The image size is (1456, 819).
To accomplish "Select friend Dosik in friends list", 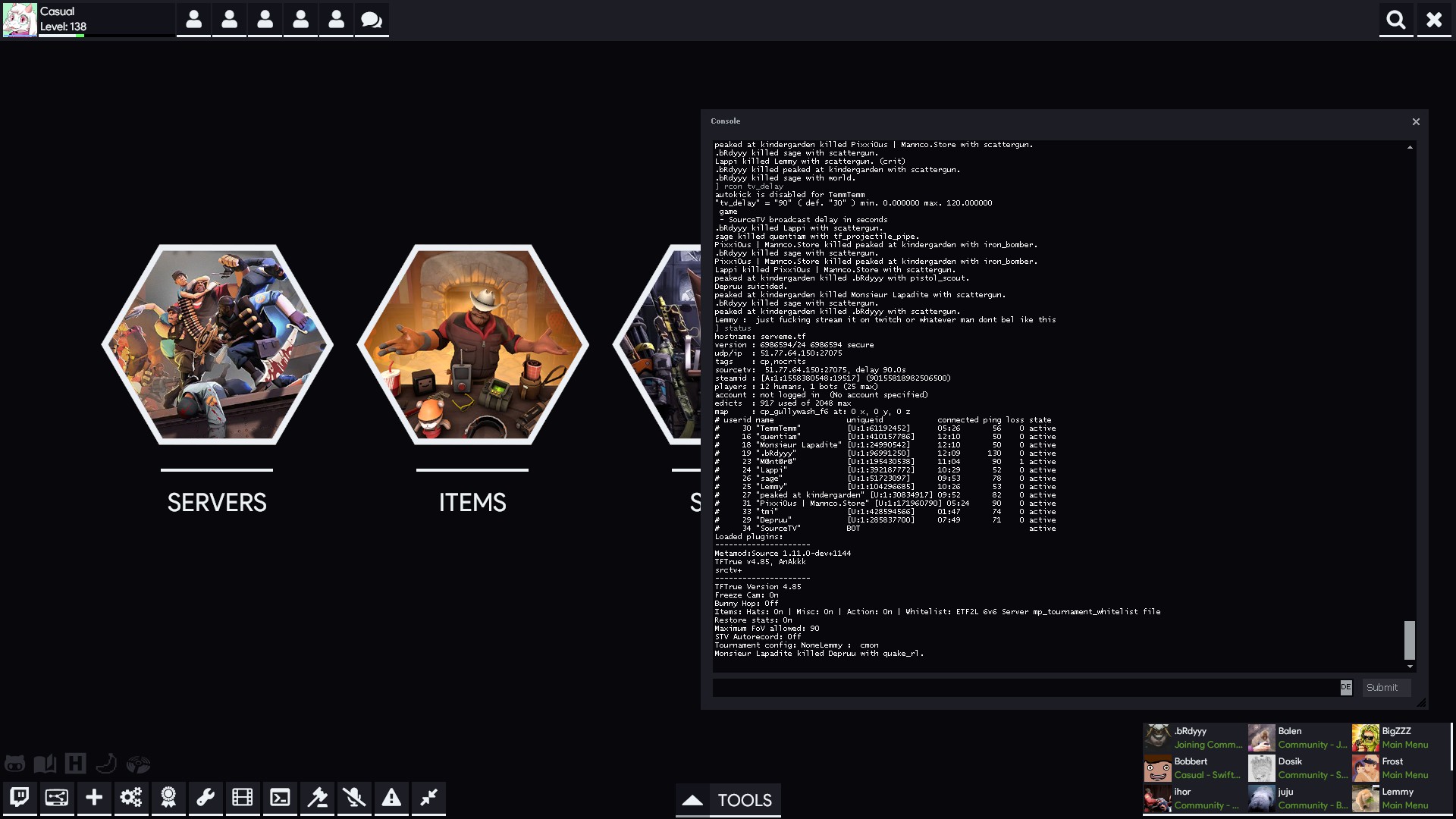I will point(1298,768).
